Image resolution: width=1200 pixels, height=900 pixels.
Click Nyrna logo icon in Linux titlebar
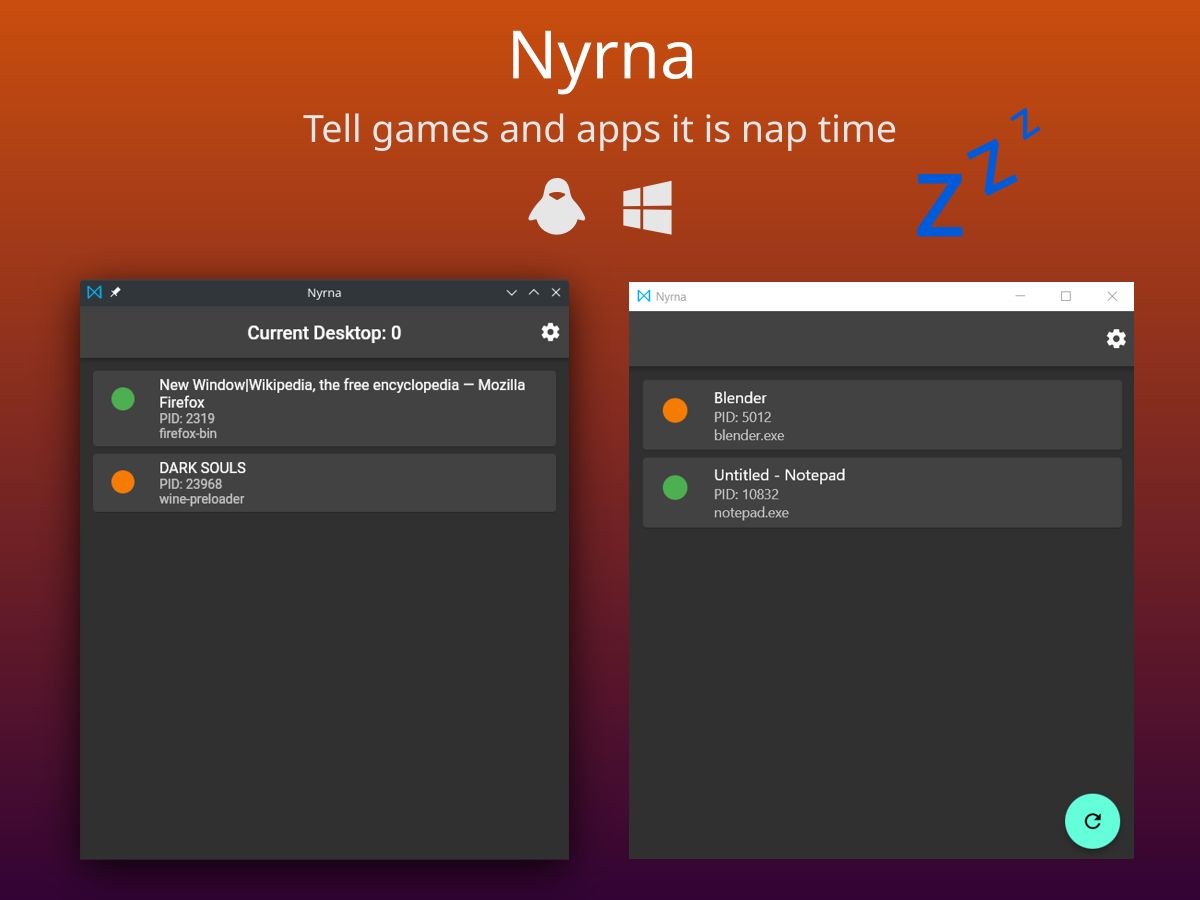tap(95, 292)
